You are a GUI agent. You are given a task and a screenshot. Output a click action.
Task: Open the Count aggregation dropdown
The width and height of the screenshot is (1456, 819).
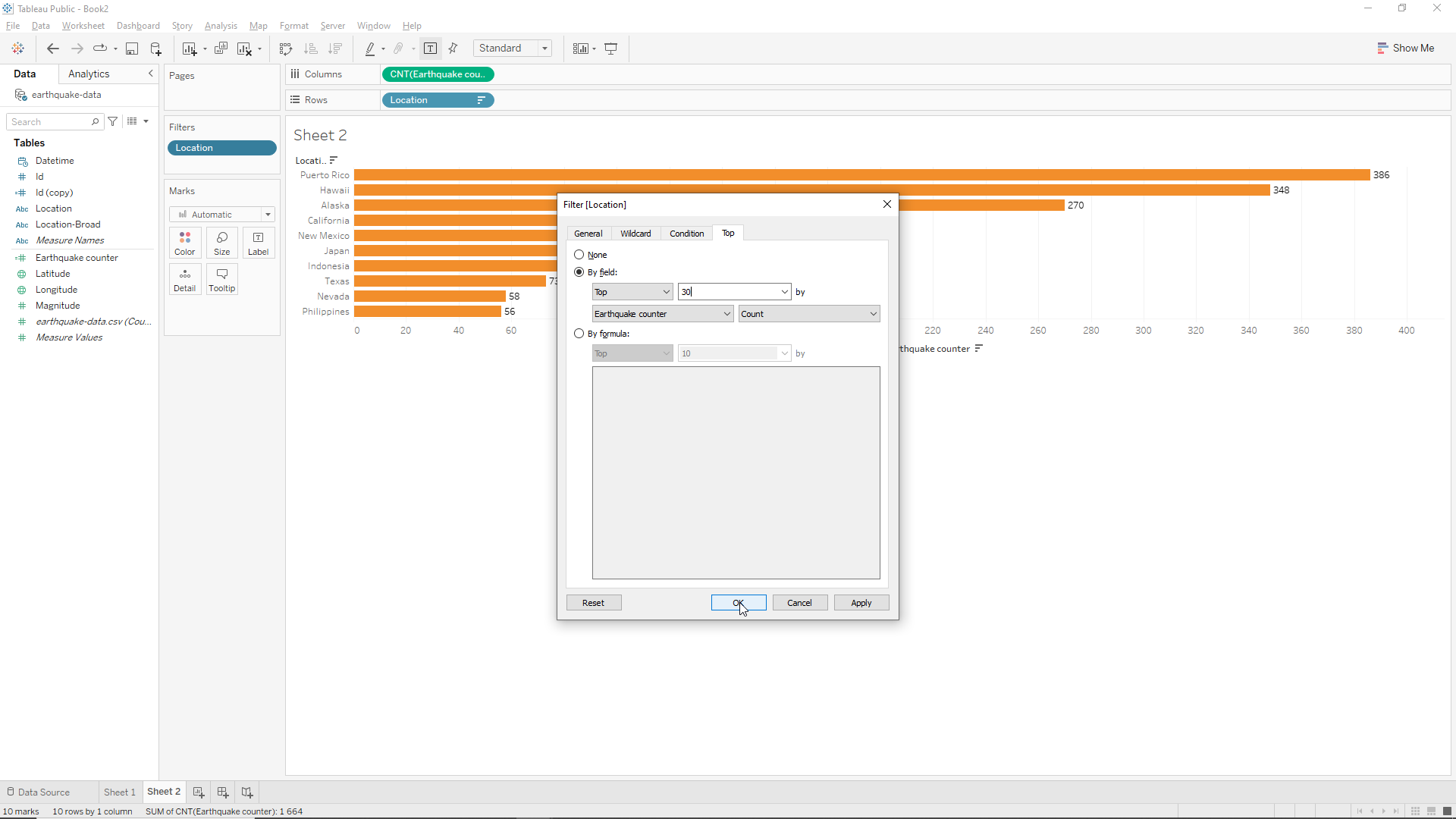point(808,314)
